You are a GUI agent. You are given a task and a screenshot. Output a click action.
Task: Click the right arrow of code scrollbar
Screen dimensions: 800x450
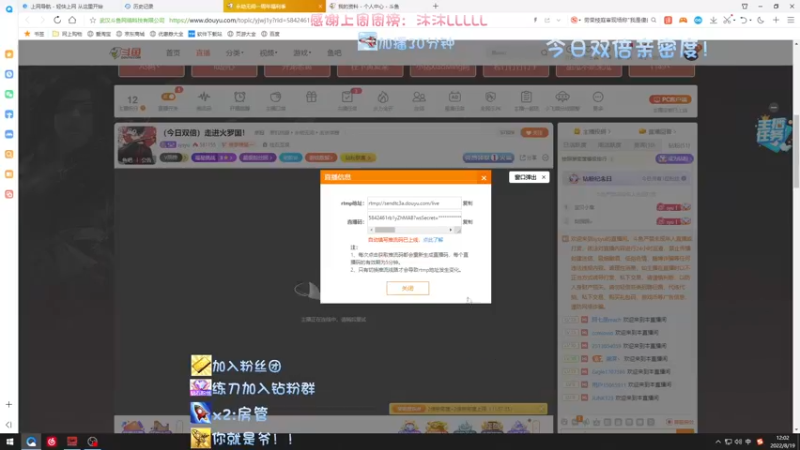(x=450, y=230)
